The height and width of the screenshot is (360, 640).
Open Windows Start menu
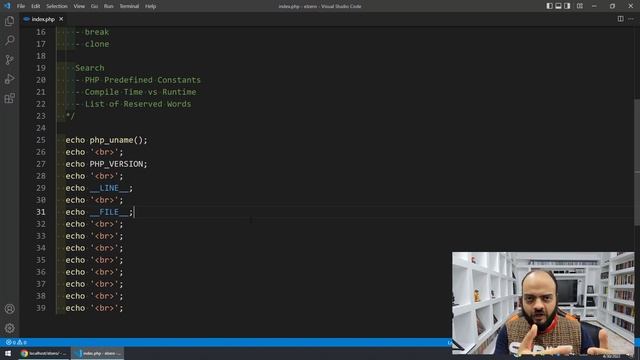point(8,353)
